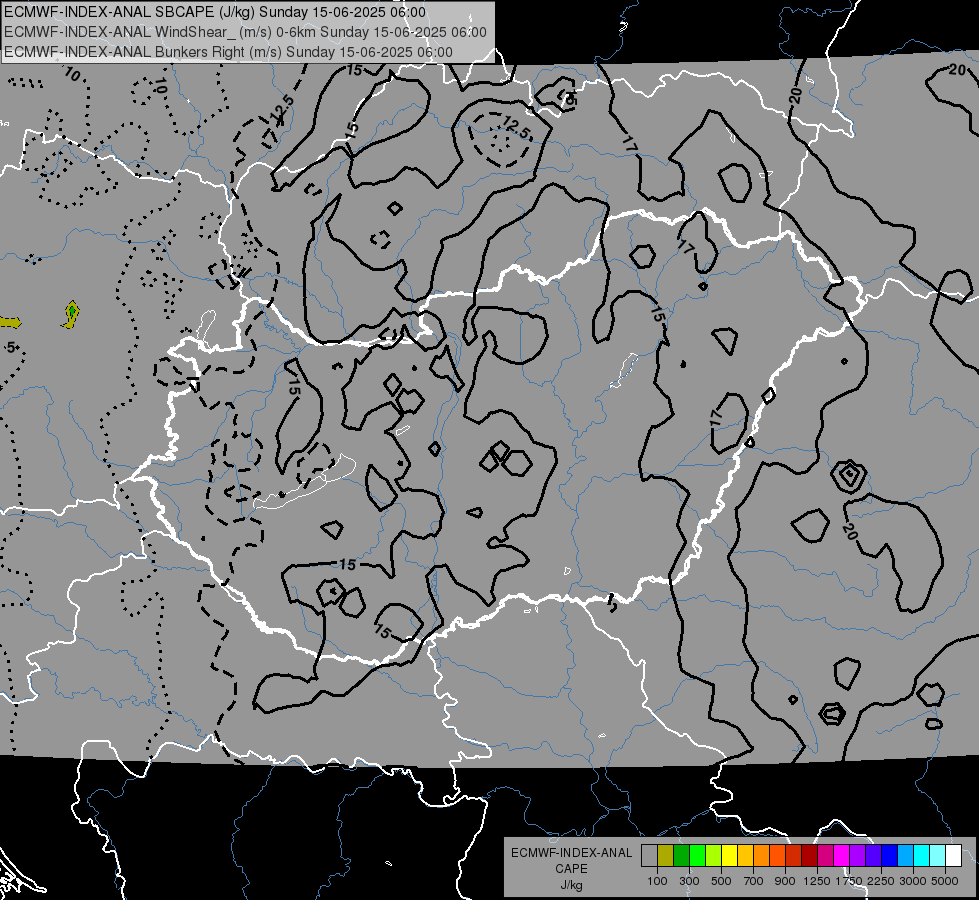Click the bright magenta legend swatch

(842, 856)
